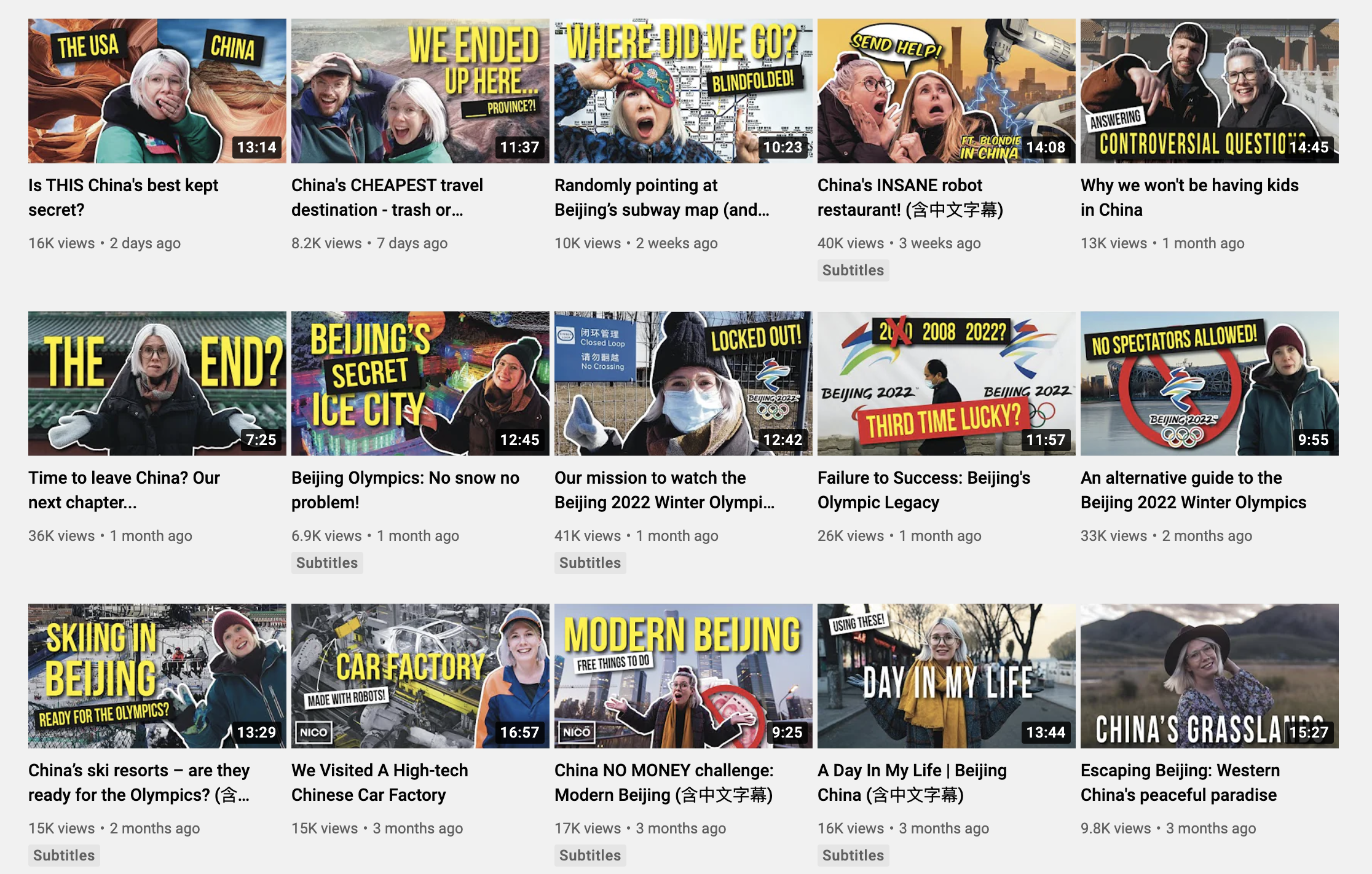Viewport: 1372px width, 874px height.
Task: Click 'Beijing's Secret Ice City' thumbnail
Action: [420, 383]
